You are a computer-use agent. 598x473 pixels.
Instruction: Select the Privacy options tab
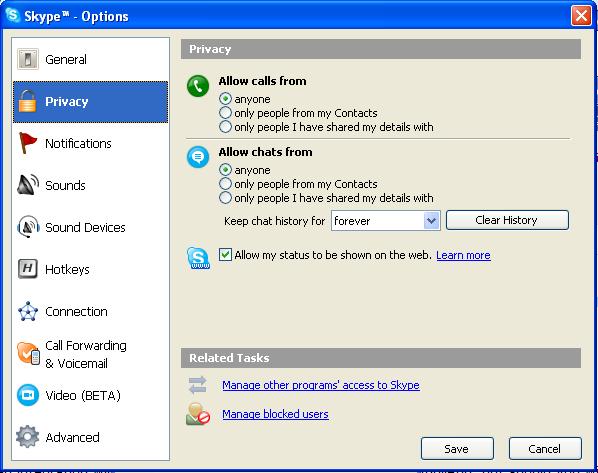(x=90, y=101)
